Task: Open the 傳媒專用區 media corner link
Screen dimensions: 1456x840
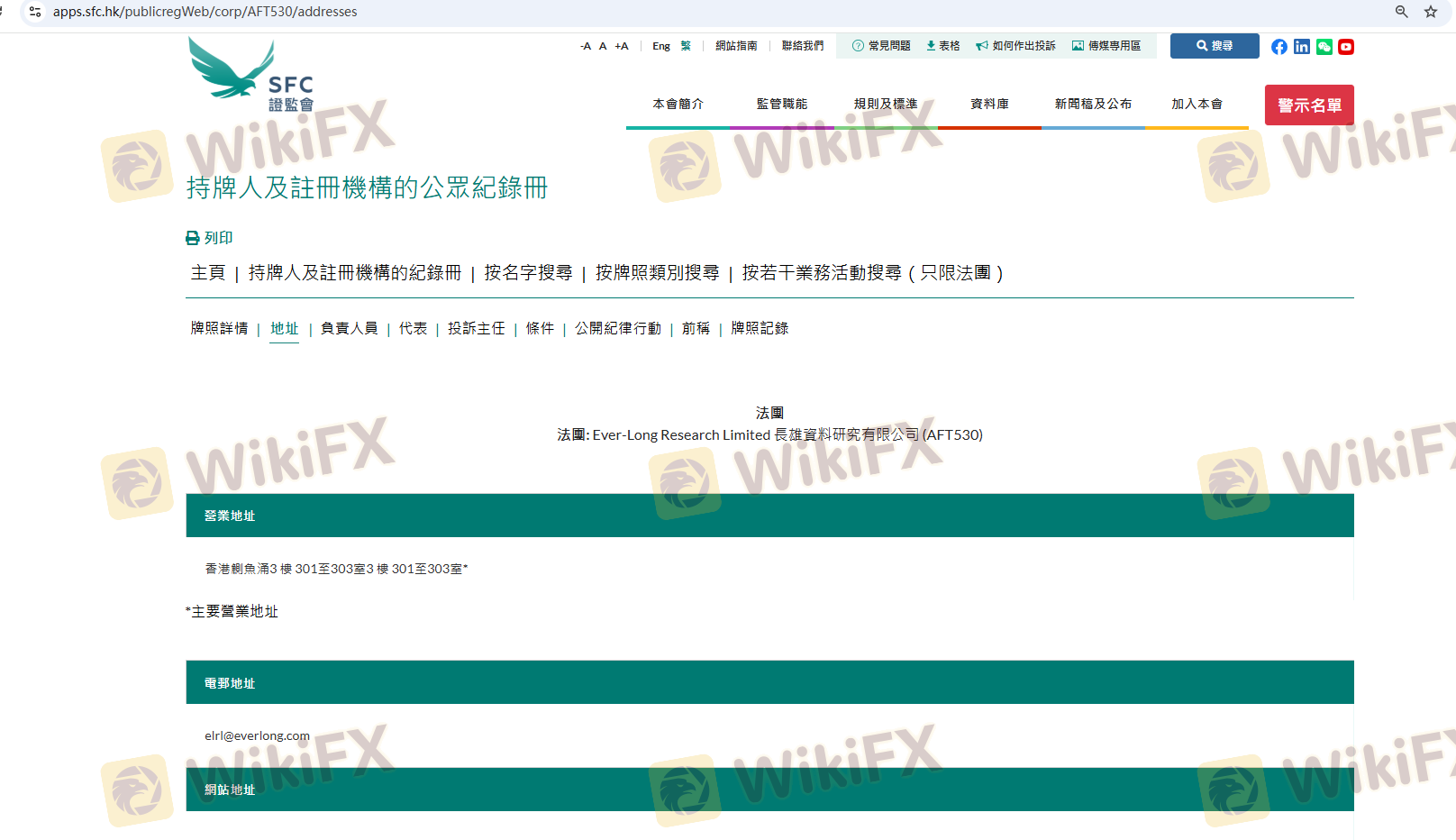Action: (1106, 46)
